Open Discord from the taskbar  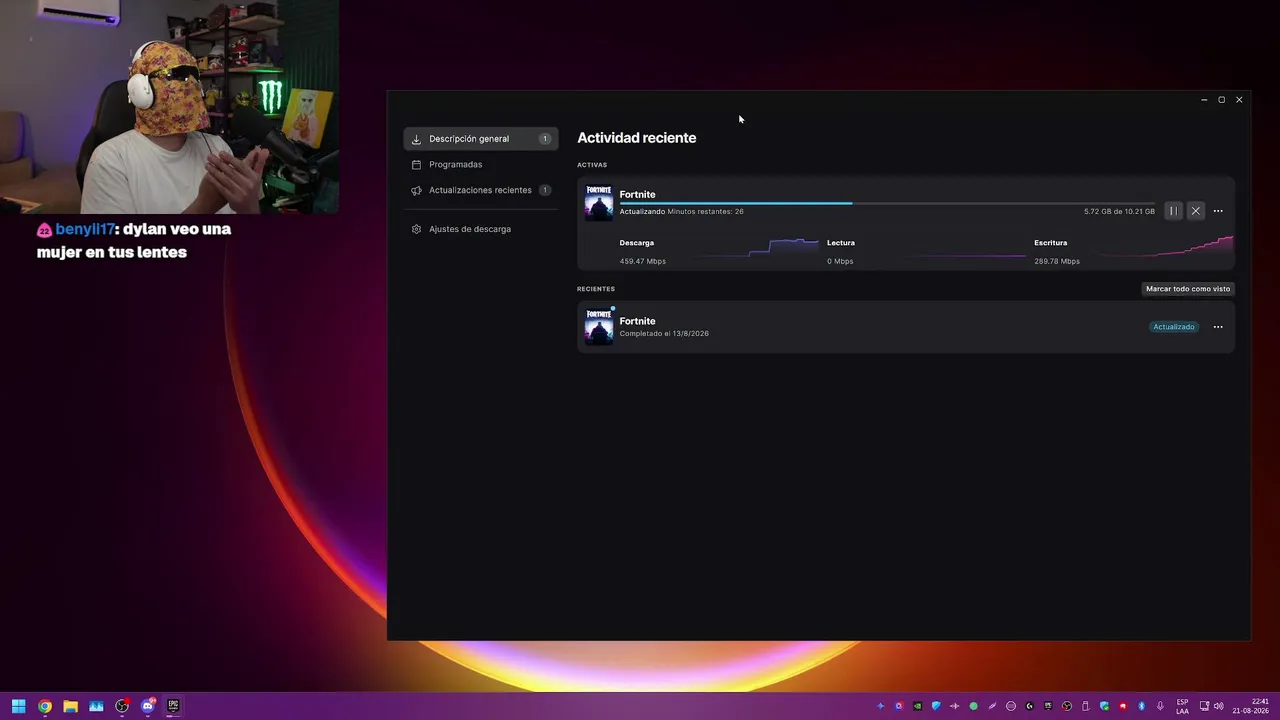pos(148,706)
